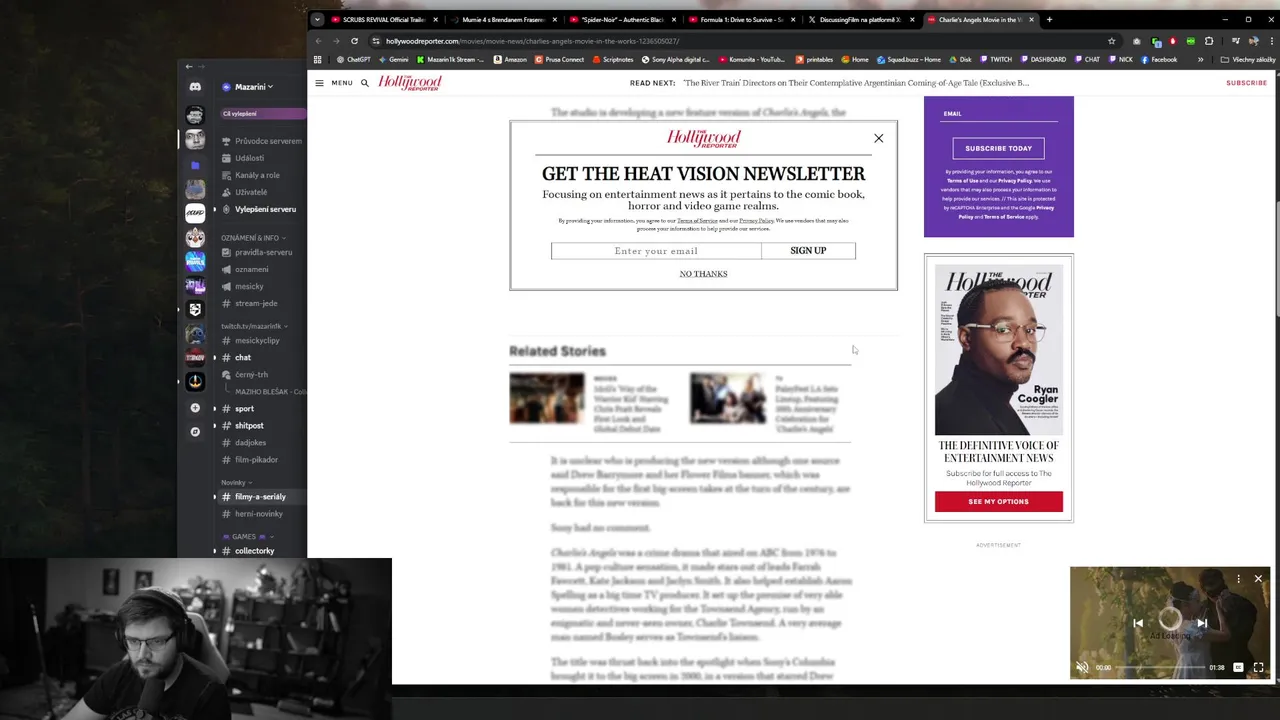Viewport: 1280px width, 720px height.
Task: Click the EMAIL field in purple subscribe box
Action: click(998, 114)
